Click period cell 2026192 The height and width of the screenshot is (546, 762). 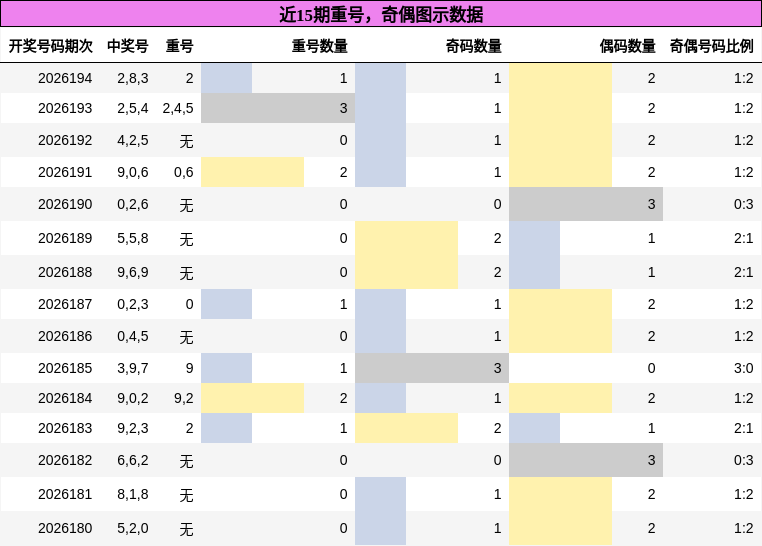[x=65, y=140]
